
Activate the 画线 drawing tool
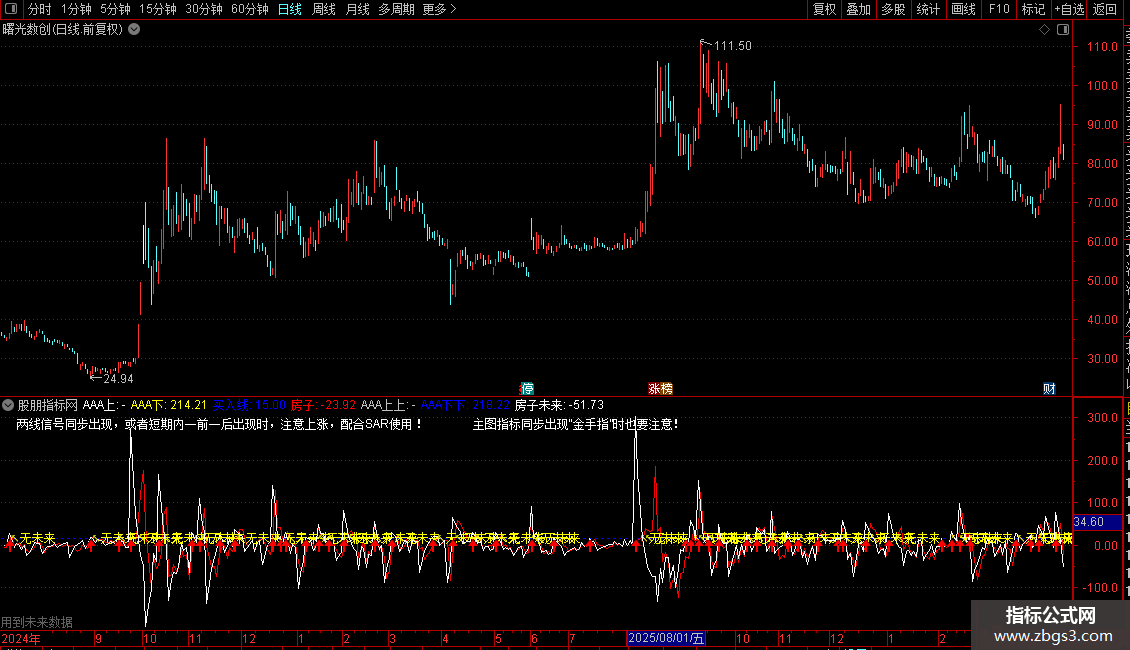[964, 9]
